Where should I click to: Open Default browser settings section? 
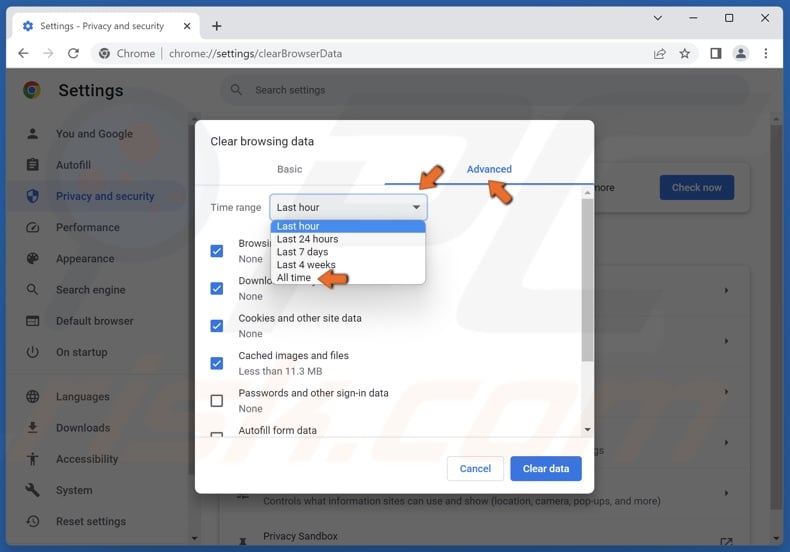click(95, 321)
